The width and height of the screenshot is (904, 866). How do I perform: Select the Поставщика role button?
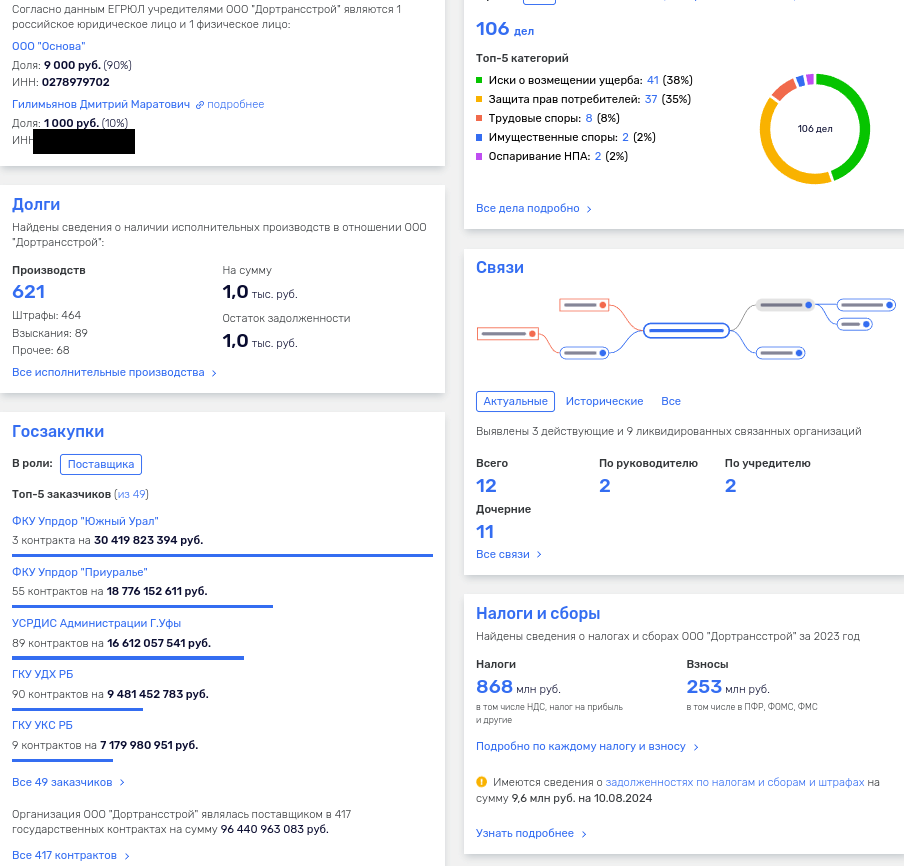[101, 464]
